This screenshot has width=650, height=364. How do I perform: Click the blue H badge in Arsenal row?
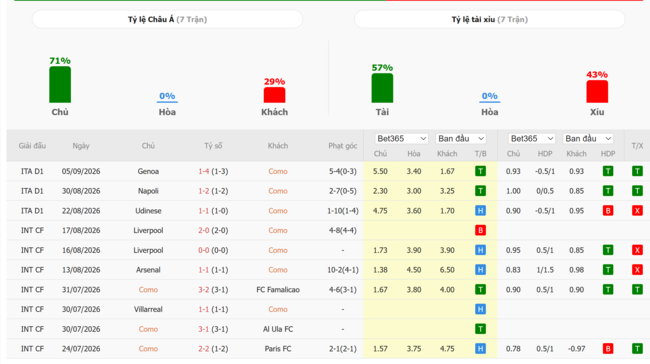(480, 270)
